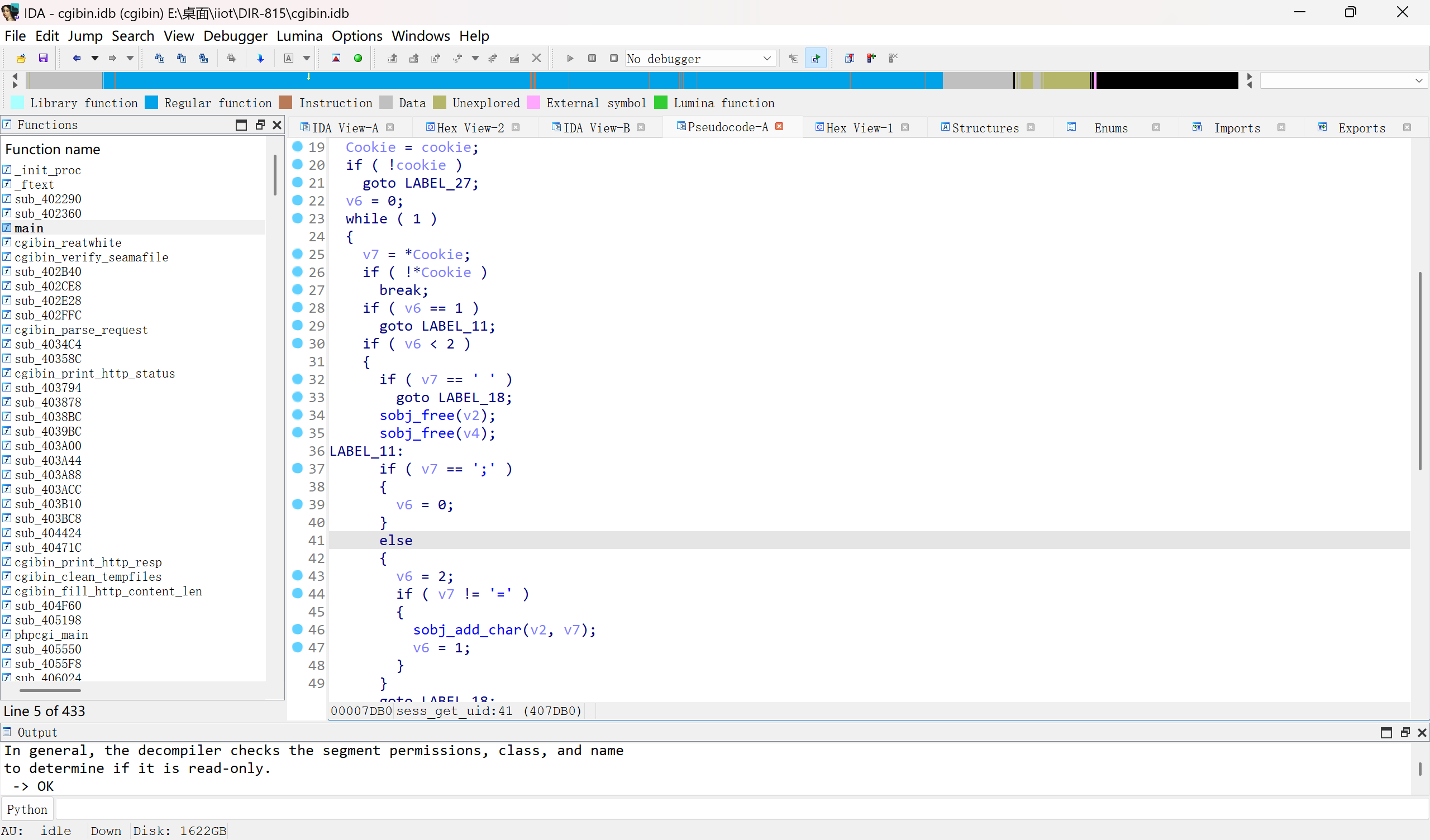Click the terminate process stop icon
This screenshot has width=1430, height=840.
tap(614, 58)
